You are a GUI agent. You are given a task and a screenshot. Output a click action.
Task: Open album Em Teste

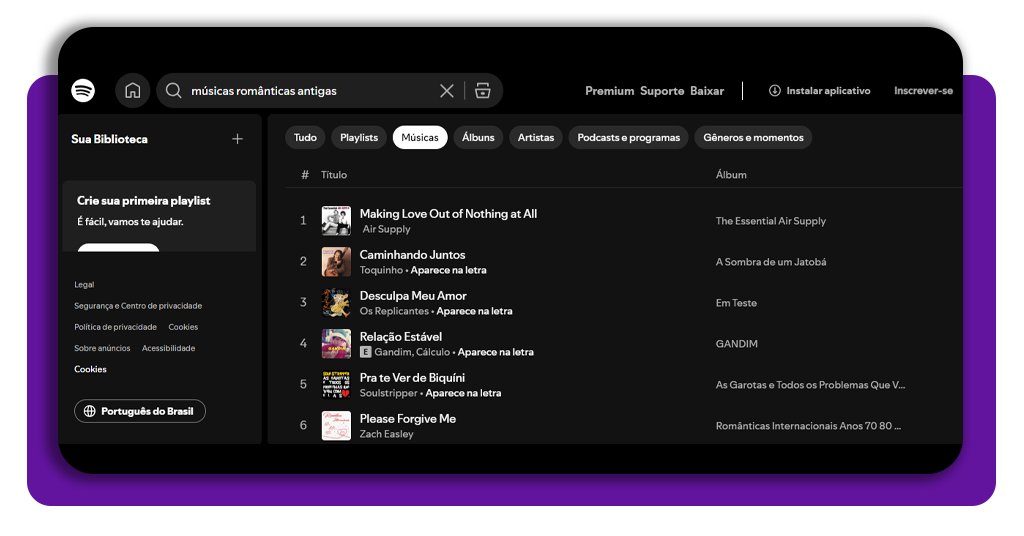pos(736,303)
